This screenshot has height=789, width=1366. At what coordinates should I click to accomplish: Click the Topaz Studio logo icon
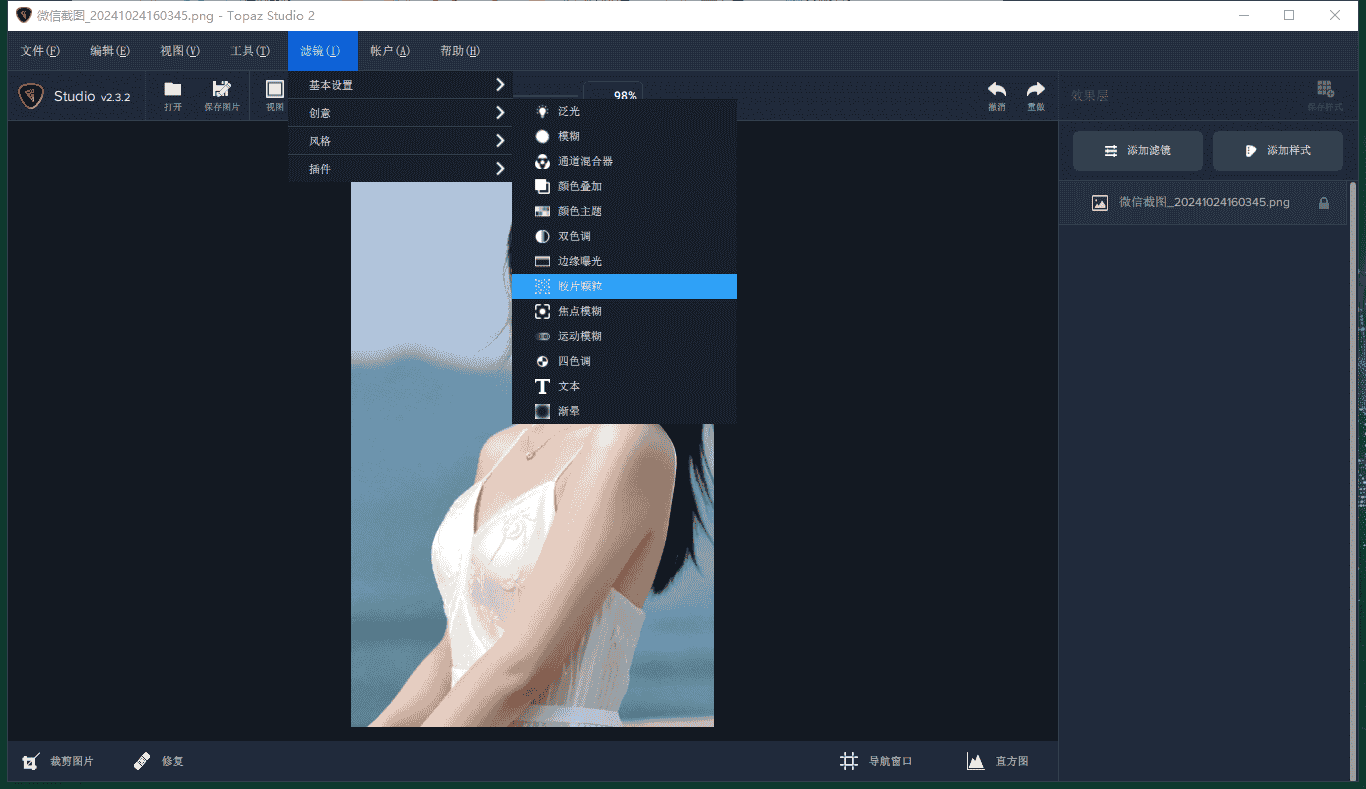pos(30,94)
